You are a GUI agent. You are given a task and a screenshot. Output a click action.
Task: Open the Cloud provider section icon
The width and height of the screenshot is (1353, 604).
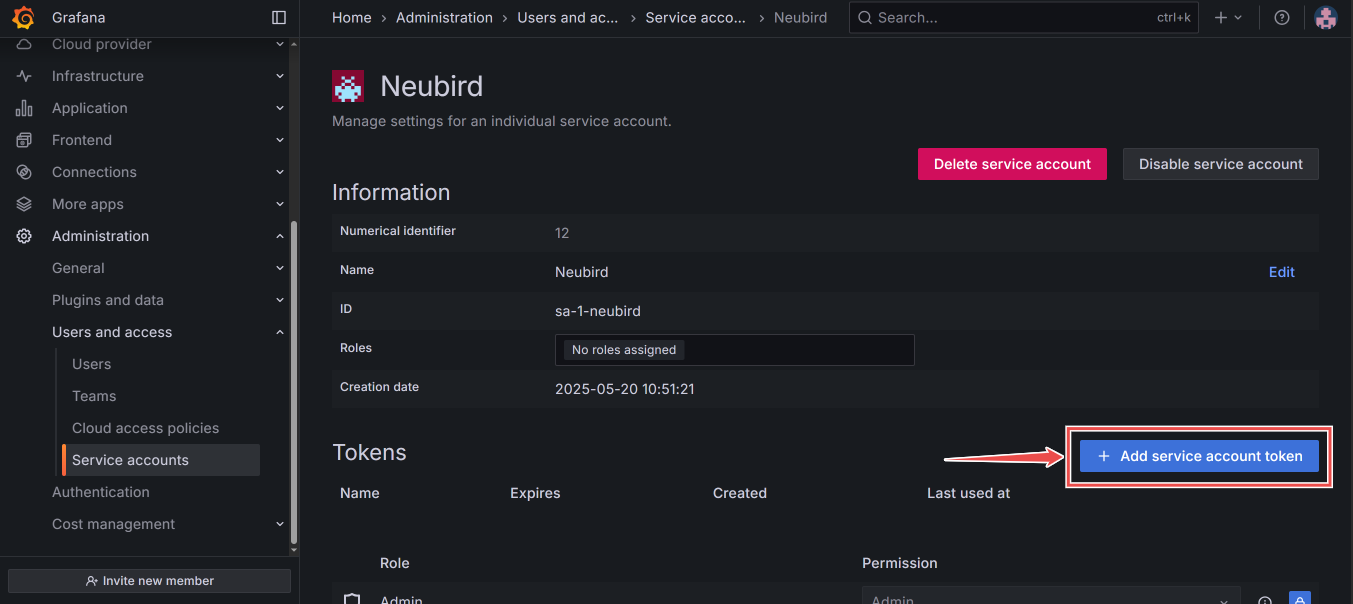[x=24, y=44]
